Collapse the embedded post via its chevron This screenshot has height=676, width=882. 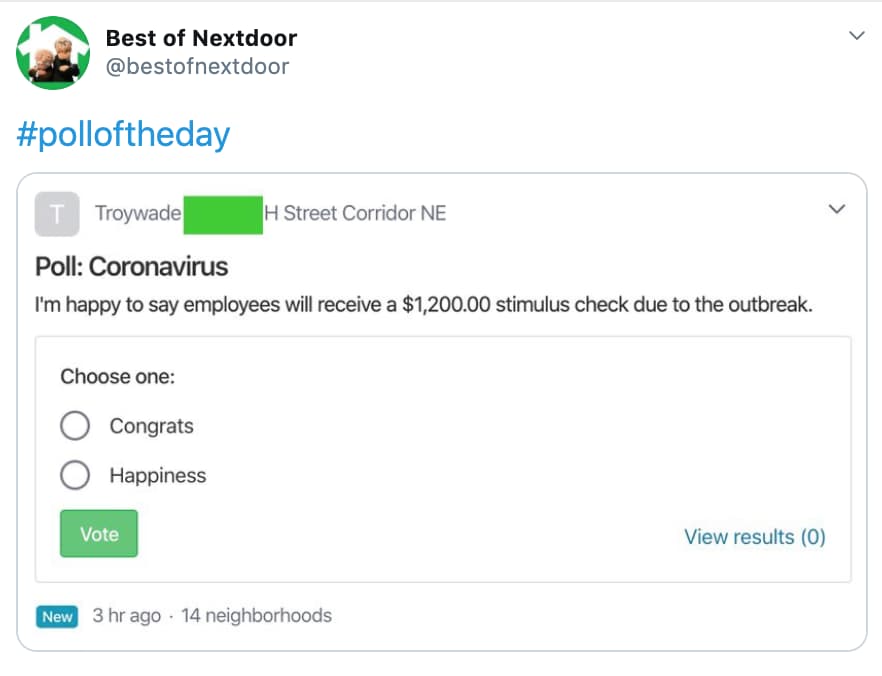click(836, 209)
